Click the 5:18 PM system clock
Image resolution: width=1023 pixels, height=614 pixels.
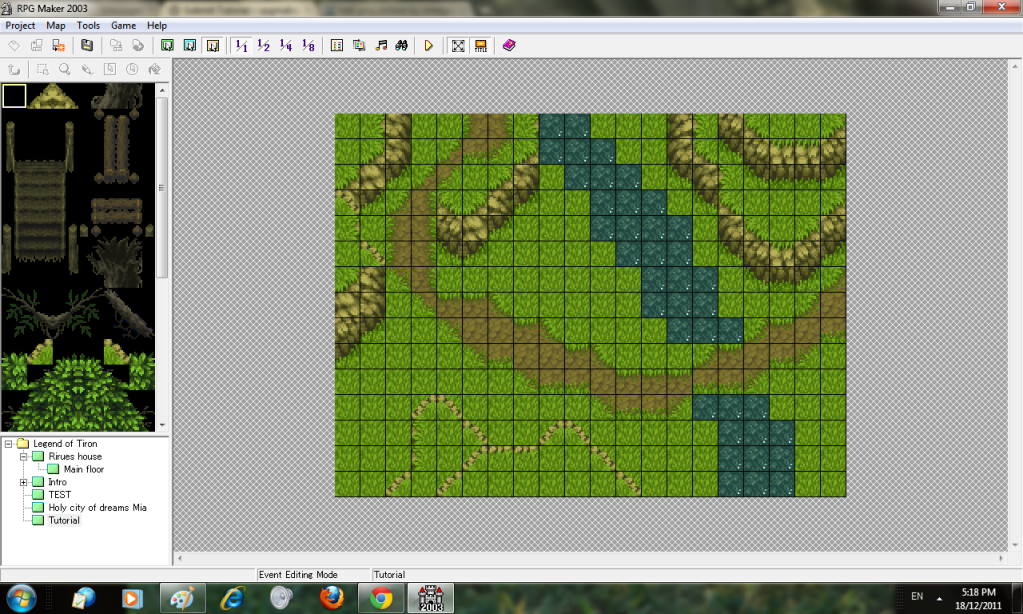[978, 592]
